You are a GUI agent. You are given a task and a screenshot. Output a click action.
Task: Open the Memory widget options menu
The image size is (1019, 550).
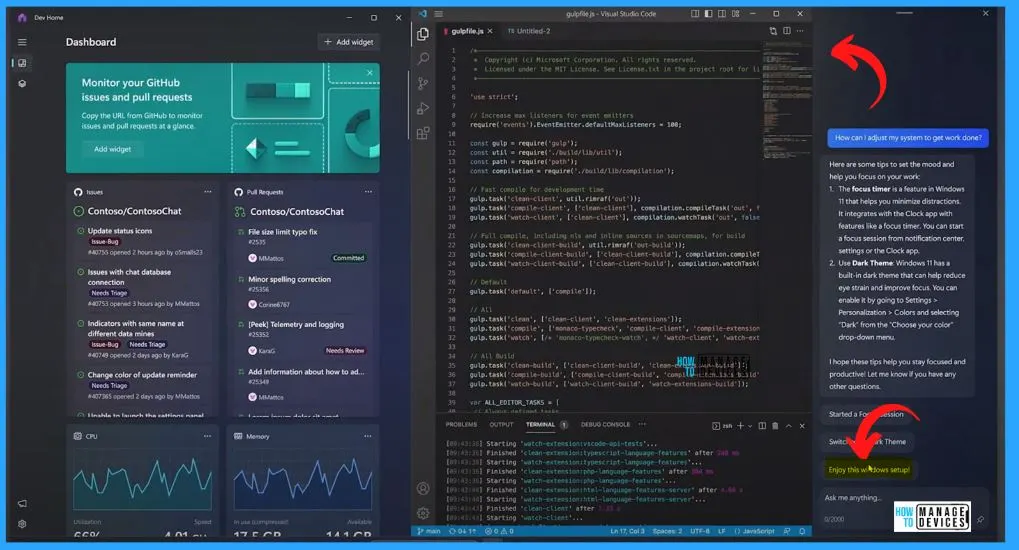pos(368,436)
